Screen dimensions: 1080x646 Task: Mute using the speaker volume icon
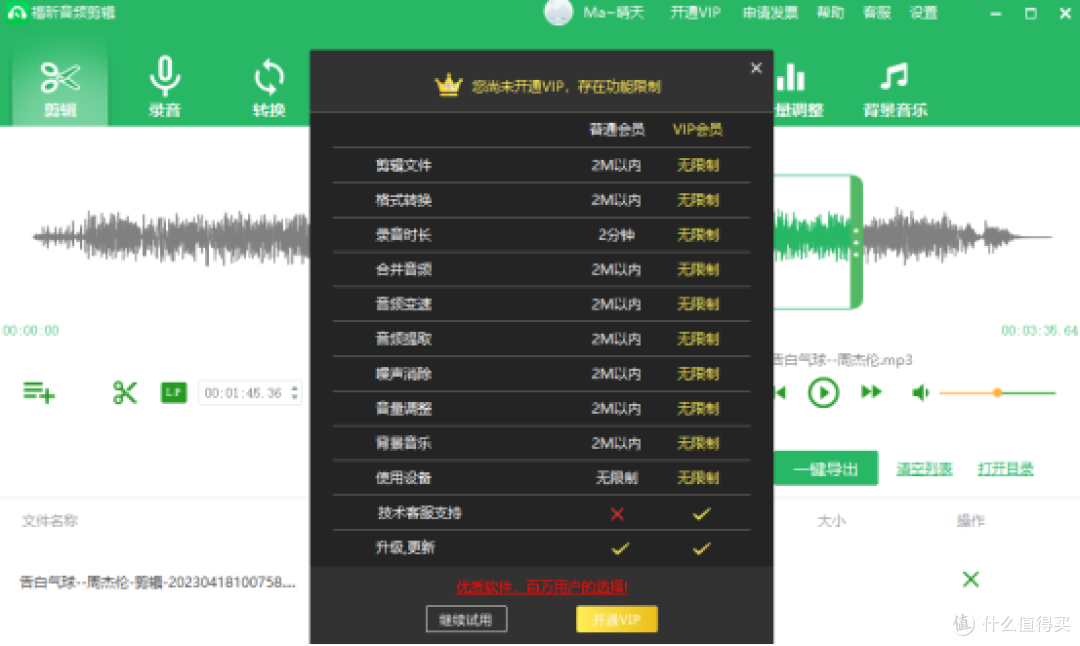click(x=920, y=393)
